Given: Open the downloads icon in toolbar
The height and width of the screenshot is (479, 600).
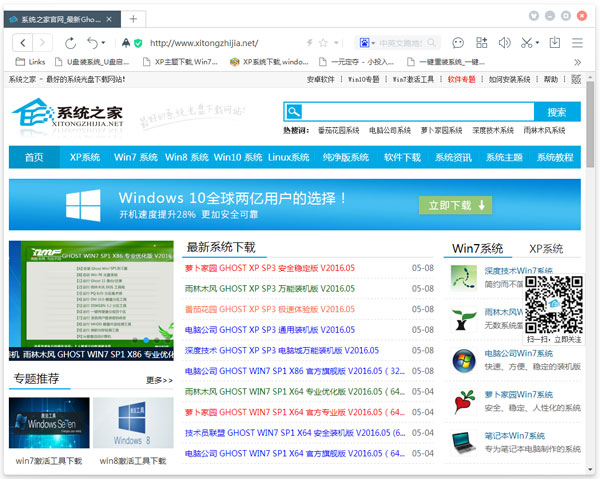Looking at the screenshot, I should (554, 43).
